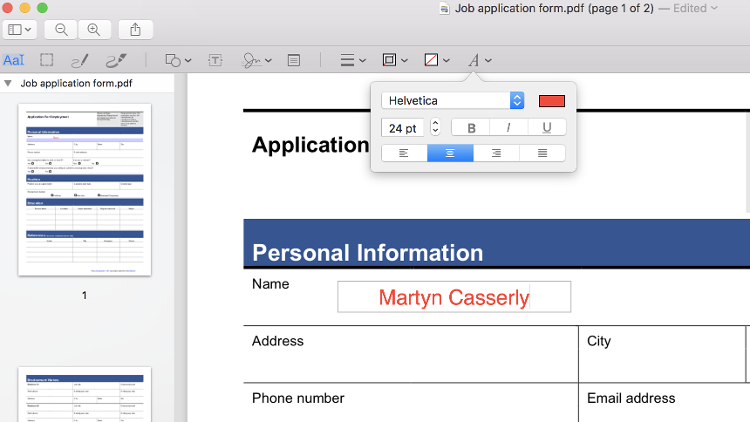Open the Shape Style line thickness tool
Screen dimensions: 750x422
(347, 60)
